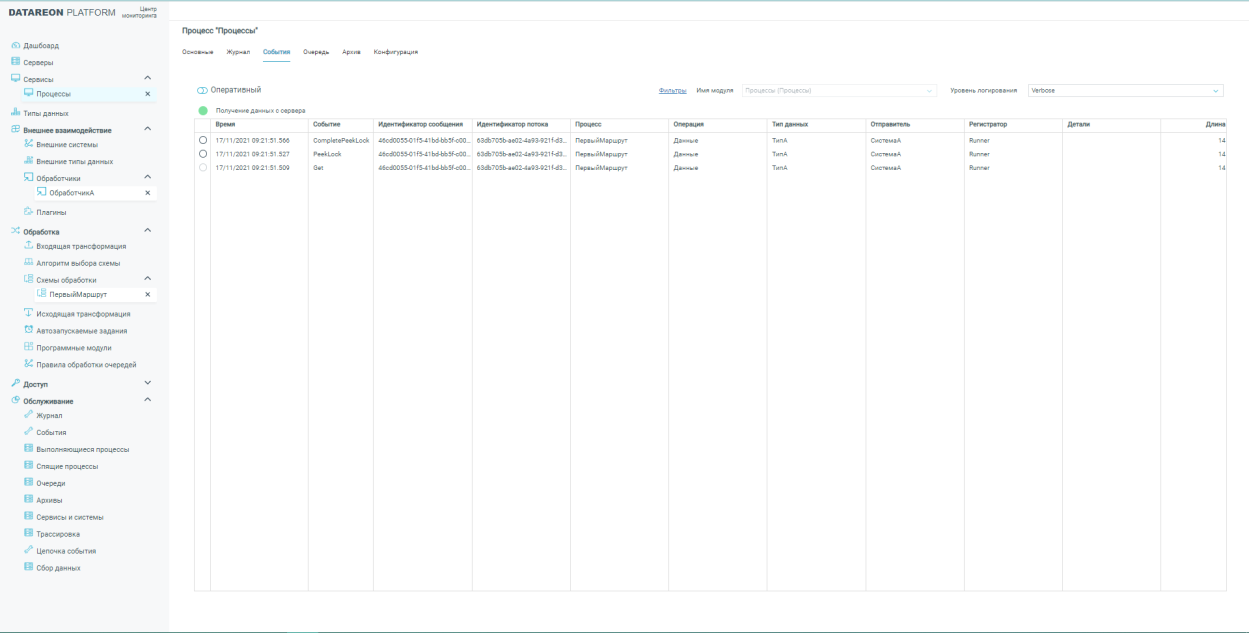Open the Конфигурация tab
Viewport: 1249px width, 633px height.
coord(395,51)
